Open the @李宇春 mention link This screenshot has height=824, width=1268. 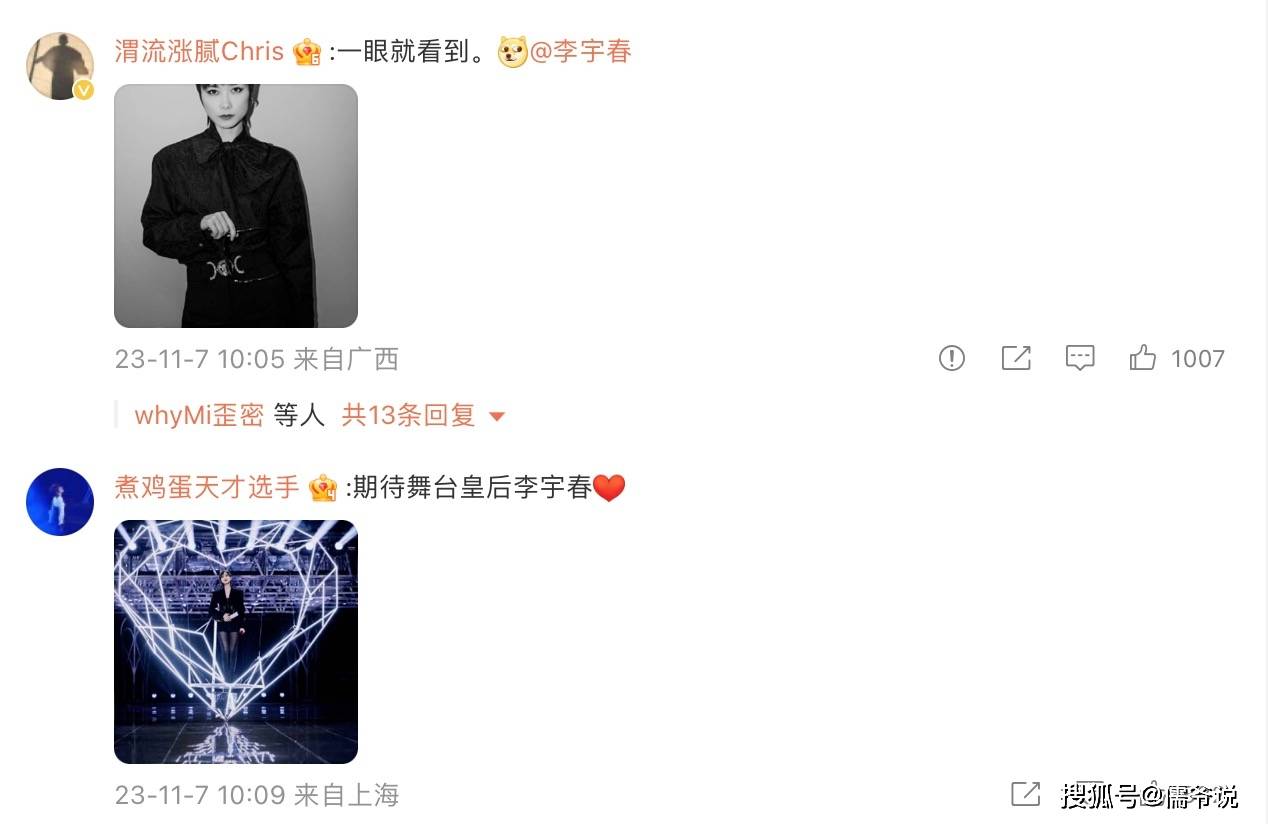click(x=581, y=51)
